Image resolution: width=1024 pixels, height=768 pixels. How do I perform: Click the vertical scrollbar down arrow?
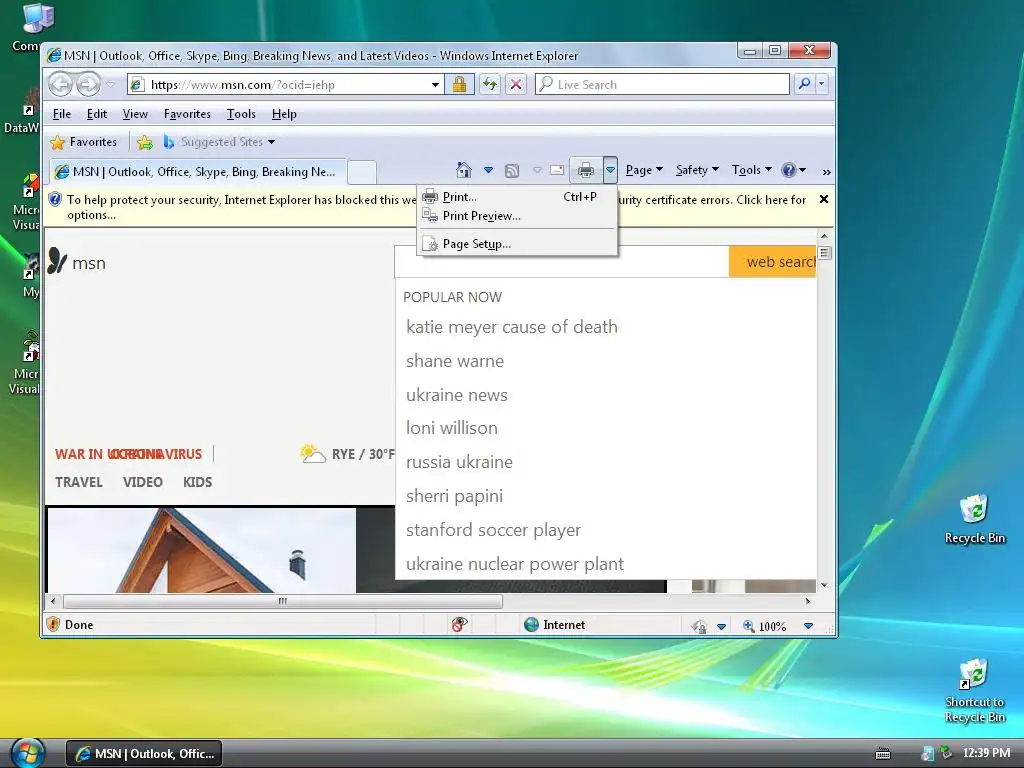(x=824, y=585)
